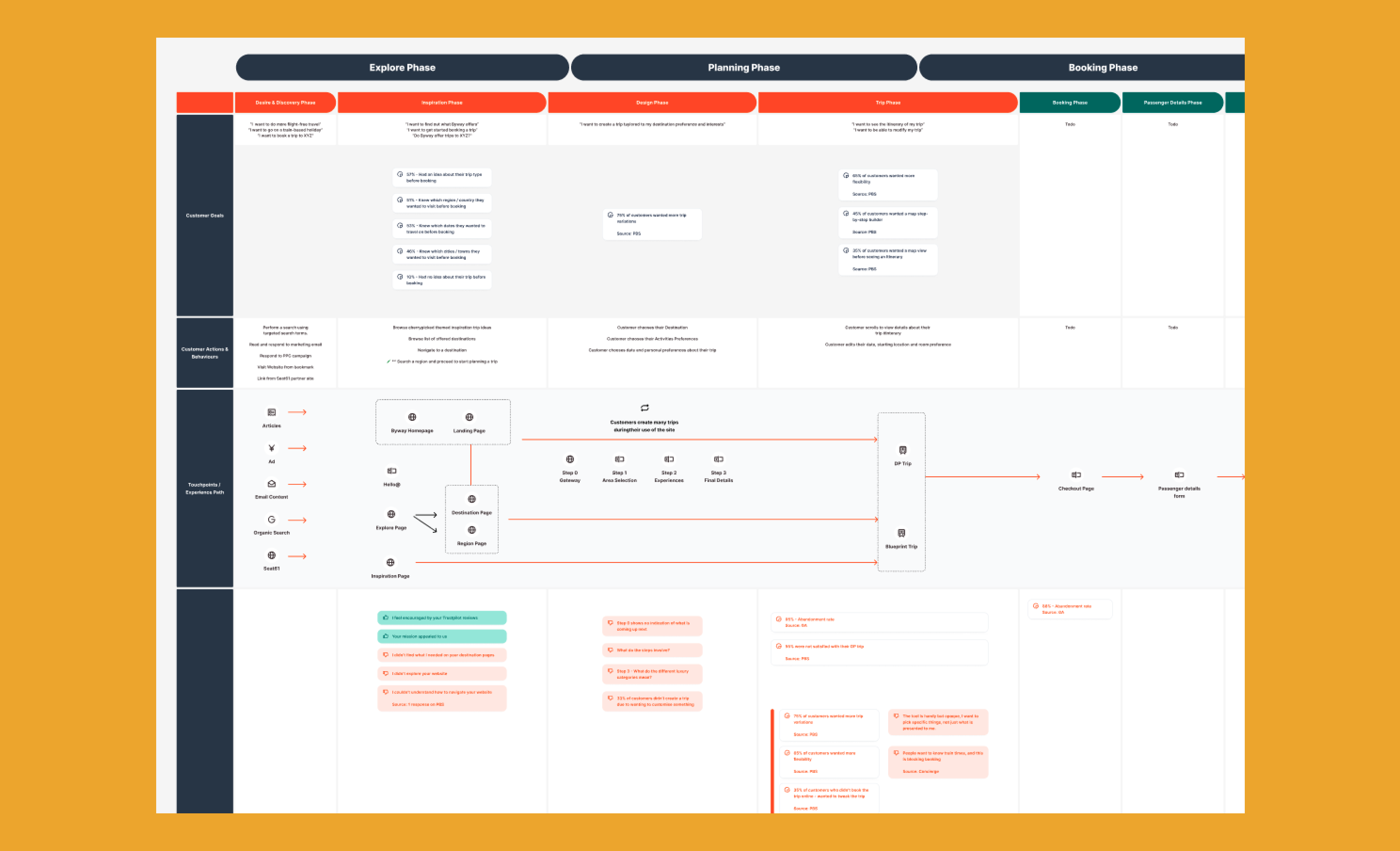Viewport: 1400px width, 851px height.
Task: Click the Trip Phase red label
Action: 888,103
